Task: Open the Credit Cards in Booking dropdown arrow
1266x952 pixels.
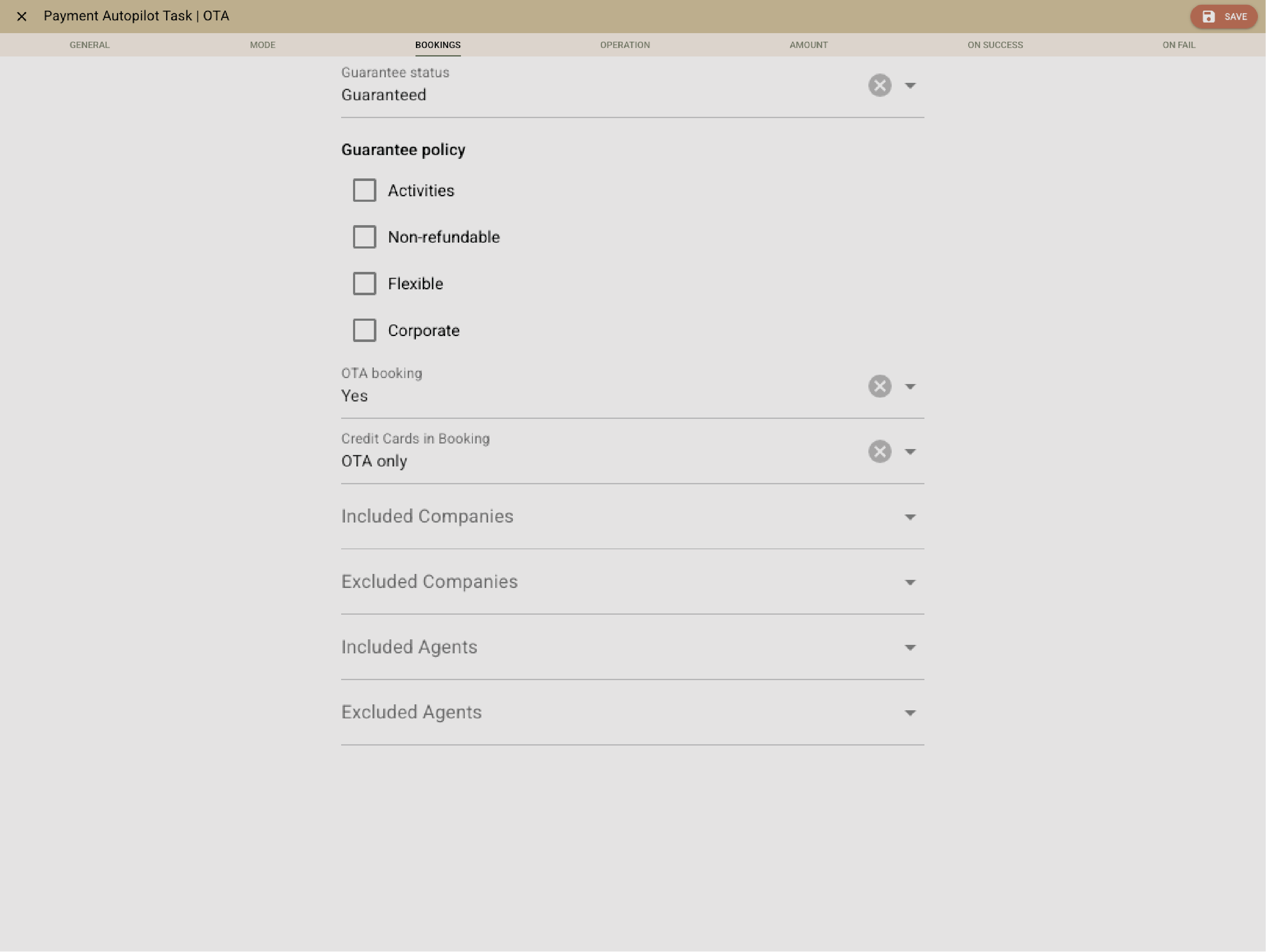Action: point(910,451)
